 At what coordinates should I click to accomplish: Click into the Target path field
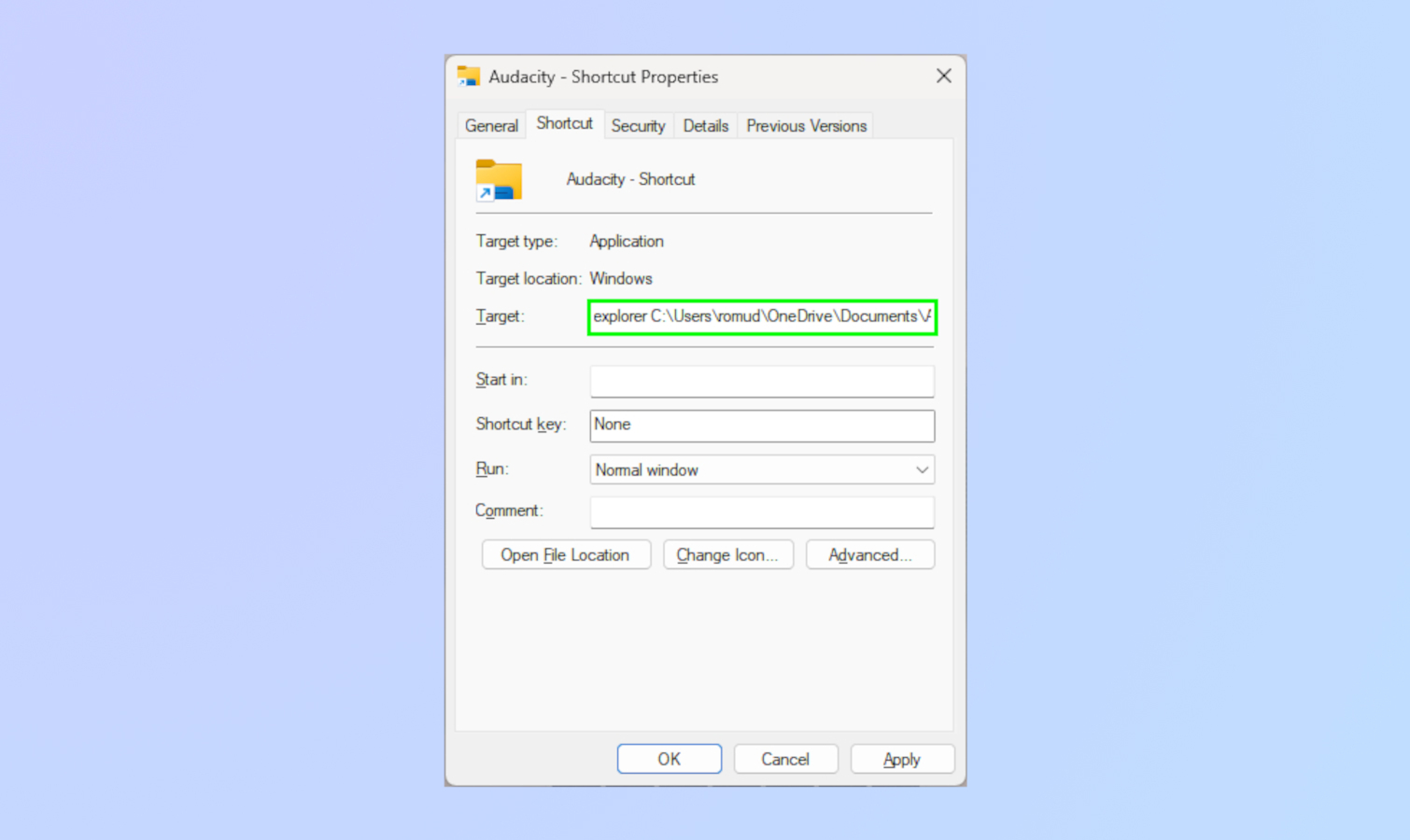(x=762, y=316)
